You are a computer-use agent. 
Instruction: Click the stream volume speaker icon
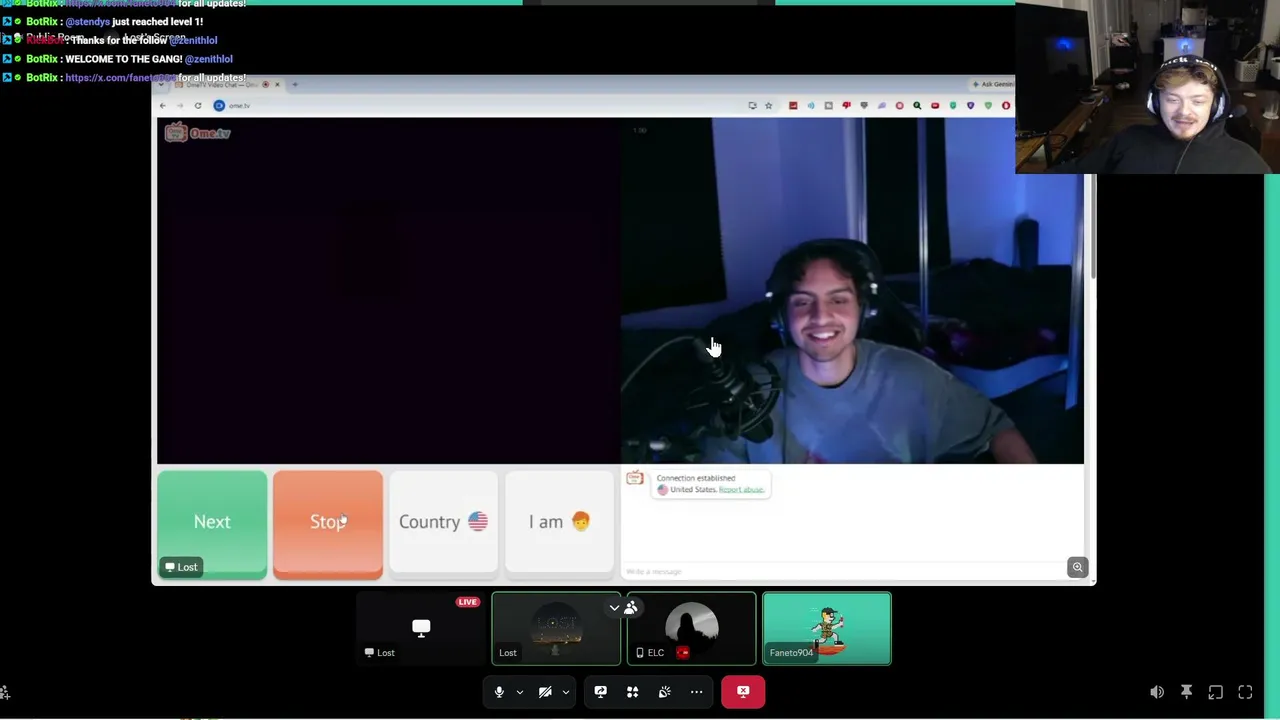point(1157,692)
